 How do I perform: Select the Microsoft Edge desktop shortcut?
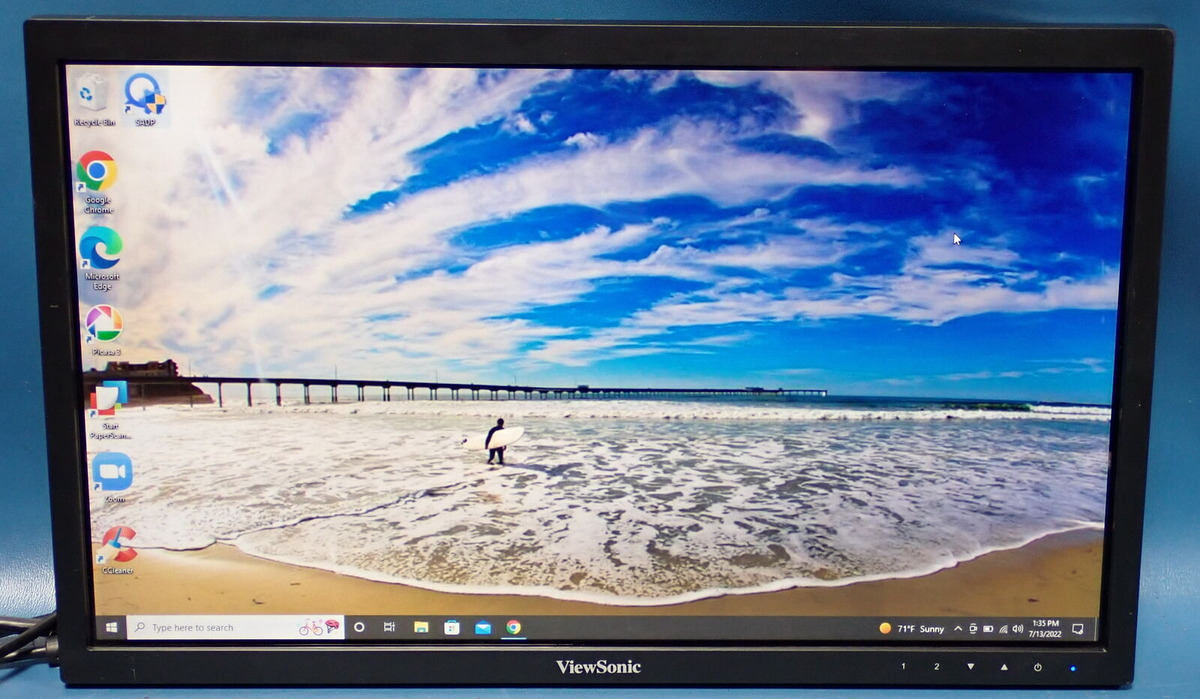101,247
